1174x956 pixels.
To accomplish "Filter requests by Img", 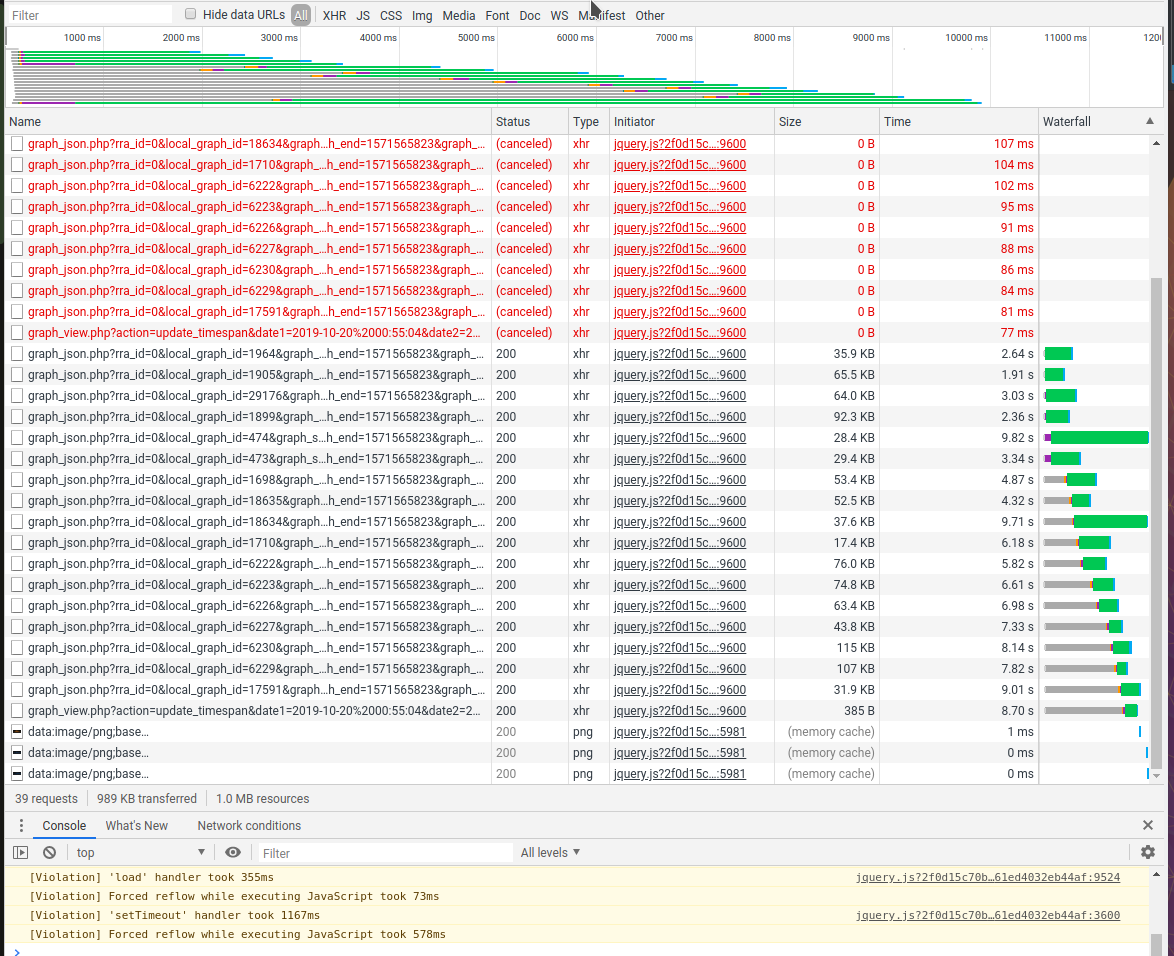I will 422,15.
